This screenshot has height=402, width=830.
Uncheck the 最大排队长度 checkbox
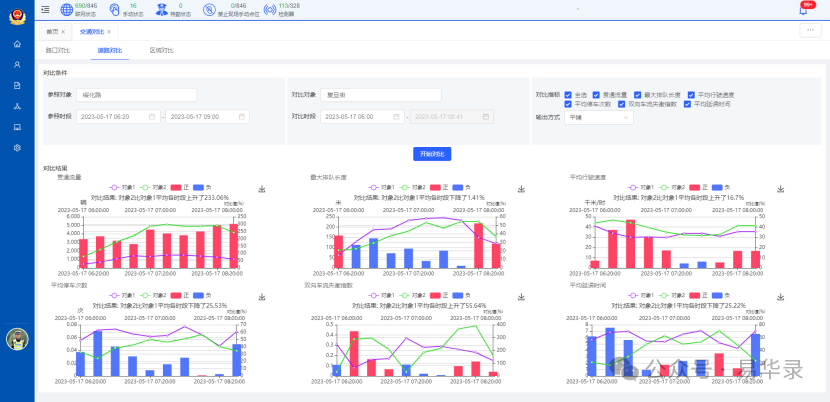pyautogui.click(x=638, y=94)
